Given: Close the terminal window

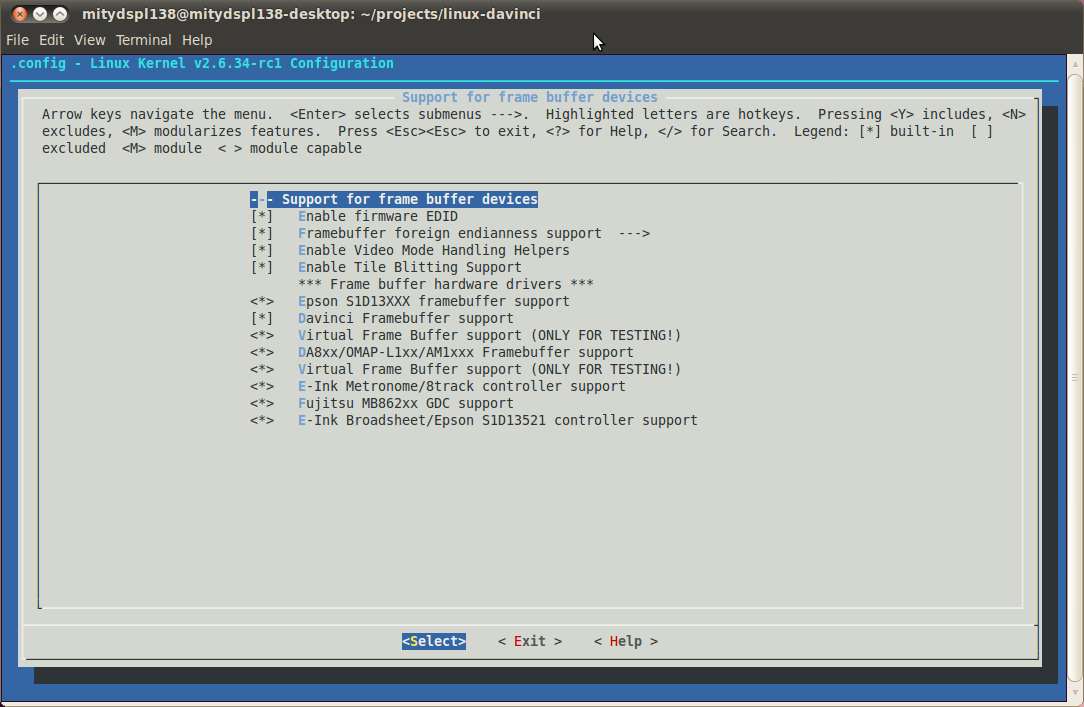Looking at the screenshot, I should 20,14.
